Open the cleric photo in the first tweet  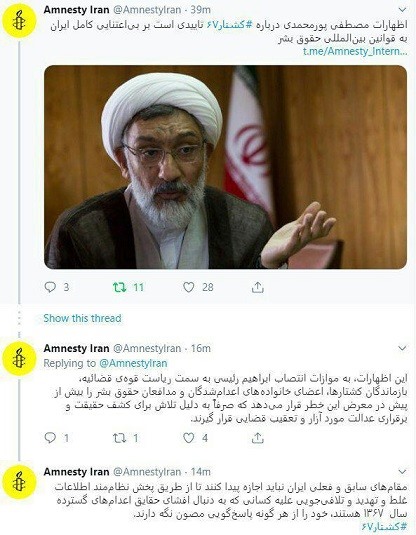226,167
